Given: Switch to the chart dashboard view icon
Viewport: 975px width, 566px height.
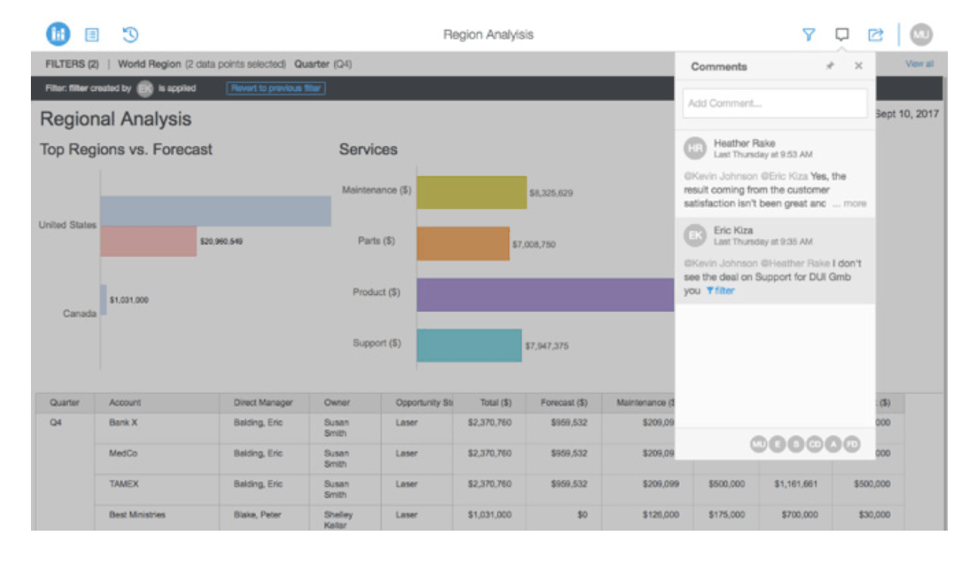Looking at the screenshot, I should click(x=58, y=34).
